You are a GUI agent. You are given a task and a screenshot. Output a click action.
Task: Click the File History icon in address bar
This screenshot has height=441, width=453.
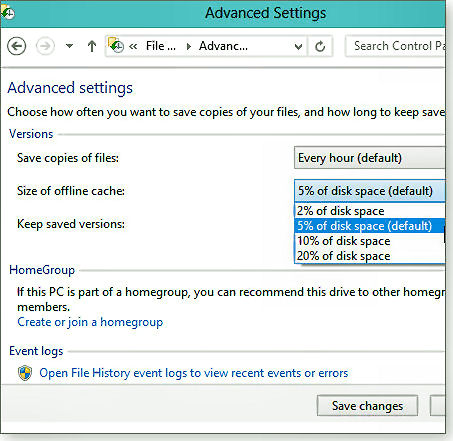pyautogui.click(x=116, y=45)
